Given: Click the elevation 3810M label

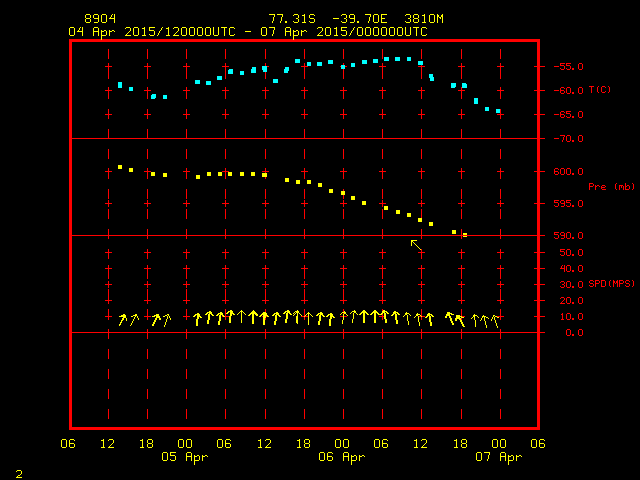Looking at the screenshot, I should [x=424, y=19].
